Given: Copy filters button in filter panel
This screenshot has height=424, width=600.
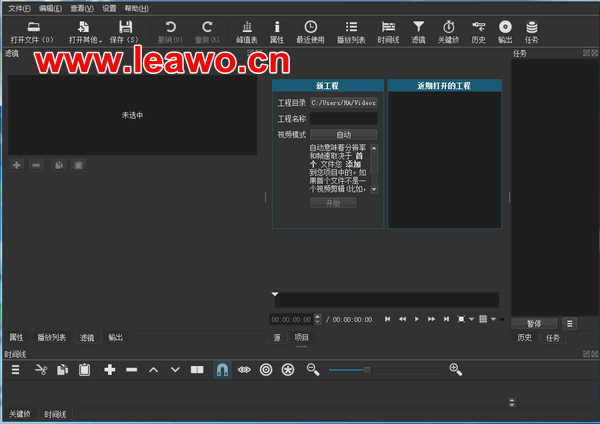Looking at the screenshot, I should pos(59,165).
